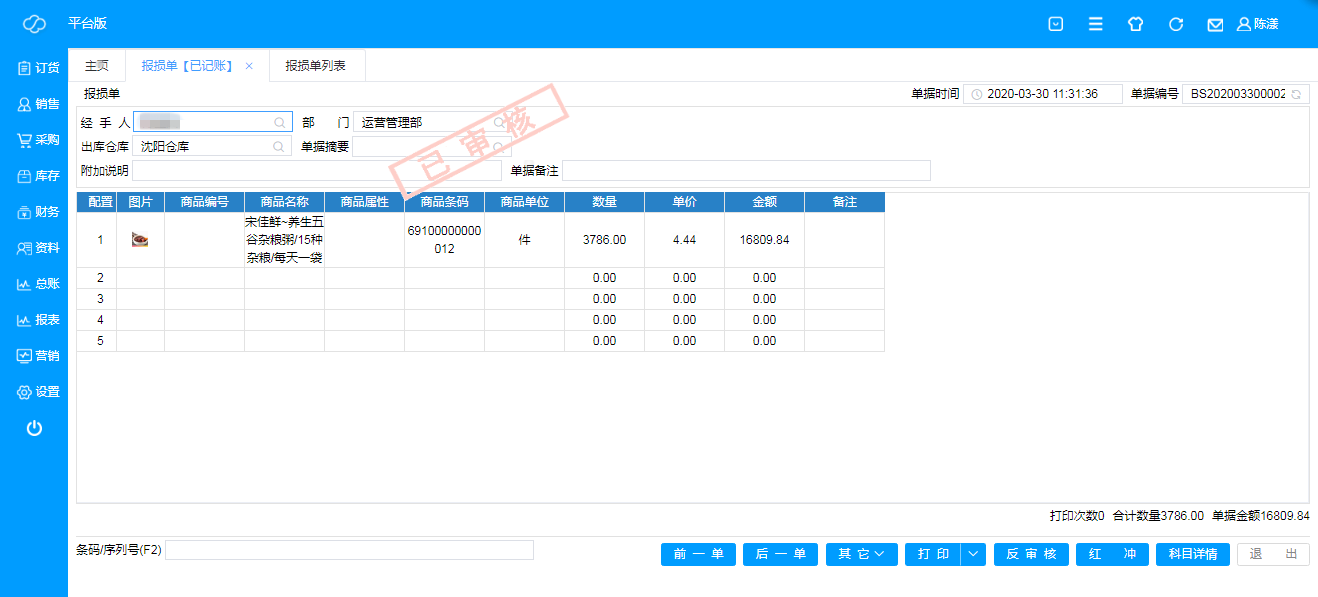Click barcode cell 69100000000012
1318x597 pixels.
click(445, 240)
